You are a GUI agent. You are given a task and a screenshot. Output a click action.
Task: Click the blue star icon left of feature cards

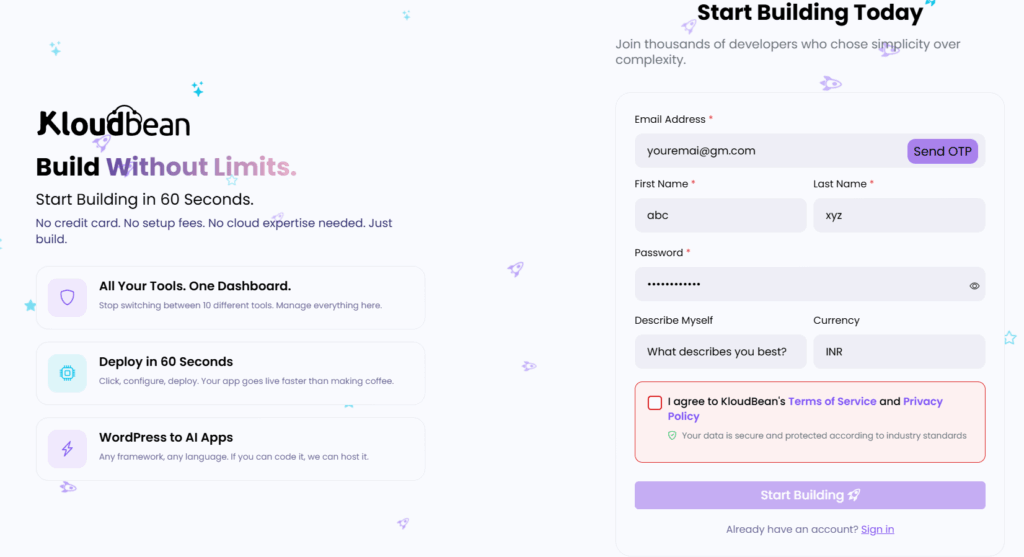[30, 305]
